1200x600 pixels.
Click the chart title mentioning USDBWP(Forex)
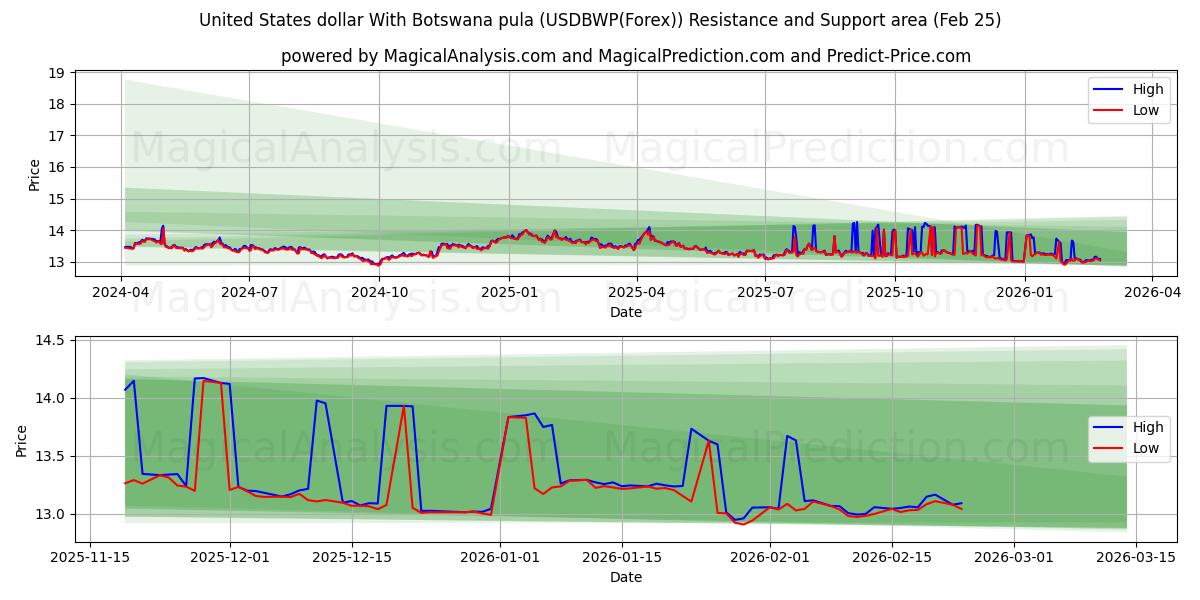click(600, 19)
